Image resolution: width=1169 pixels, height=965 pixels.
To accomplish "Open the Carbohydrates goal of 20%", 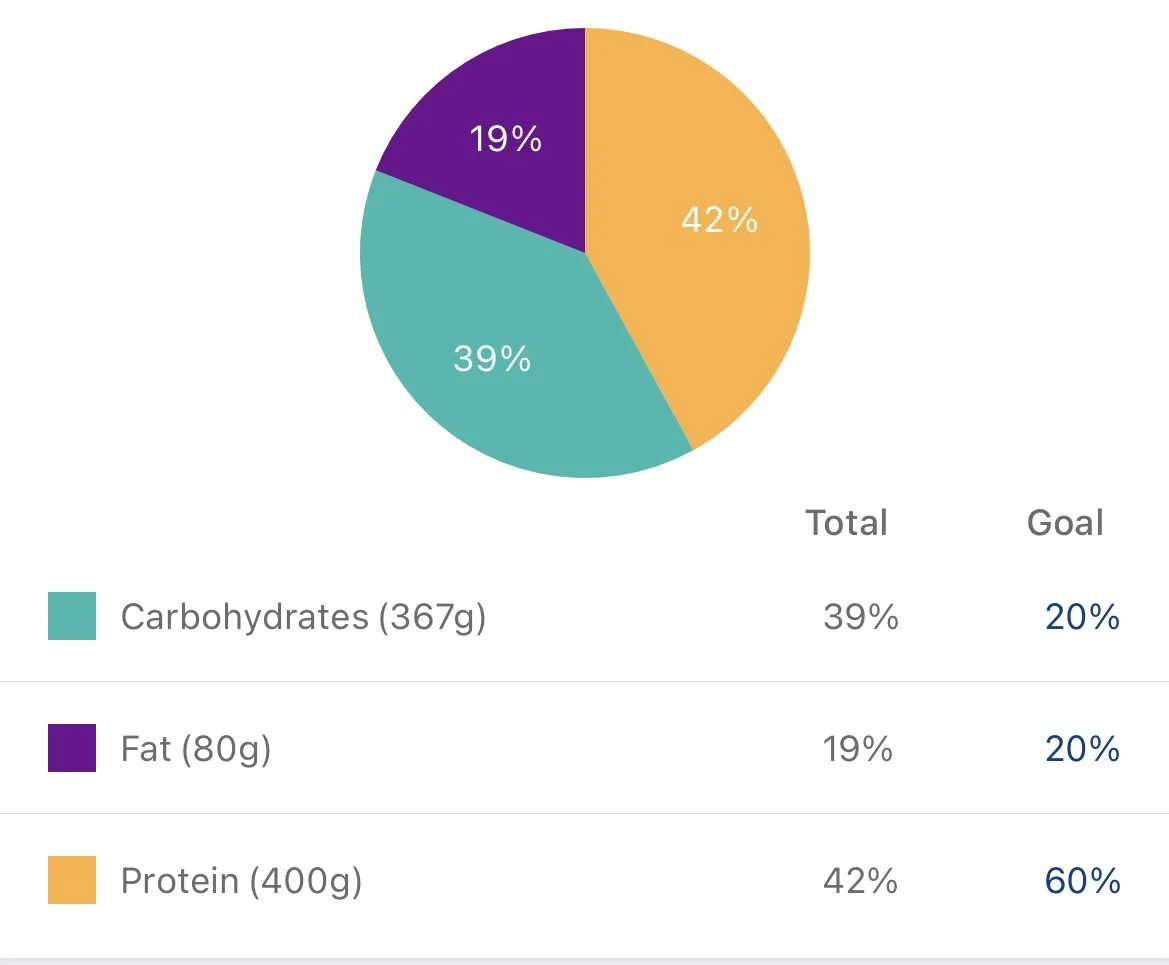I will pyautogui.click(x=1082, y=617).
